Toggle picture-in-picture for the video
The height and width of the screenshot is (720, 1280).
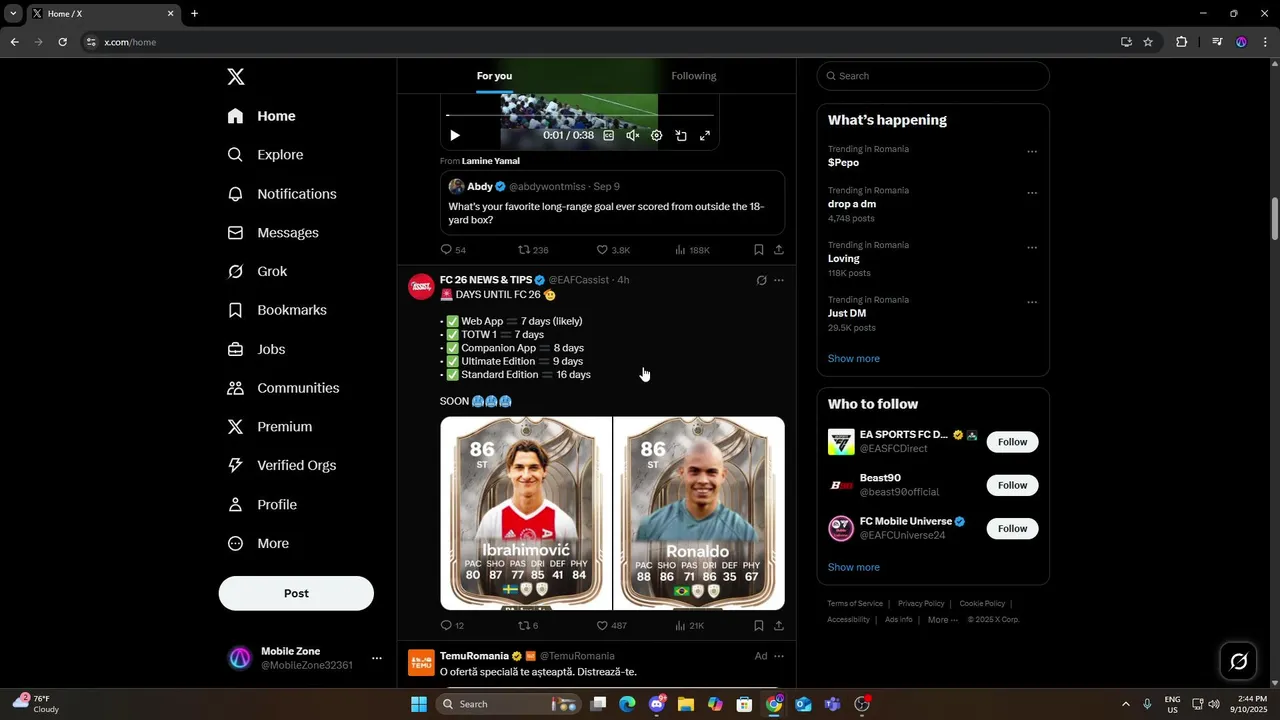click(681, 135)
